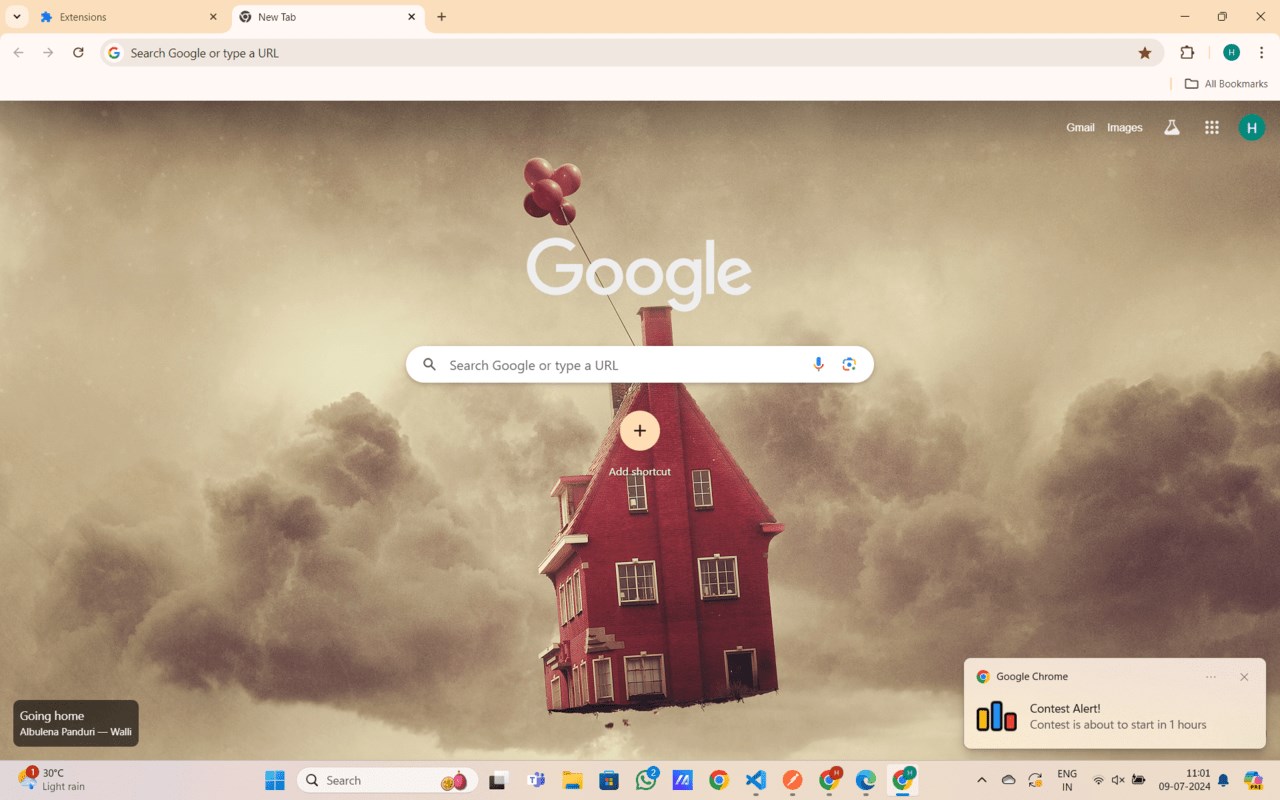Open muted volume speaker tray icon
This screenshot has height=800, width=1280.
[x=1118, y=780]
